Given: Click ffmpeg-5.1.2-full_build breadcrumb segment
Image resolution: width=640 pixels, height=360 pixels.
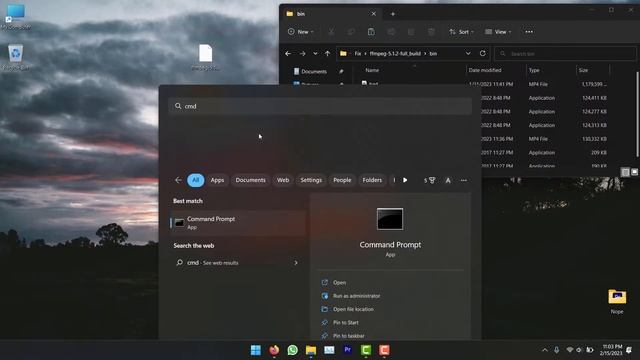Looking at the screenshot, I should pos(395,53).
